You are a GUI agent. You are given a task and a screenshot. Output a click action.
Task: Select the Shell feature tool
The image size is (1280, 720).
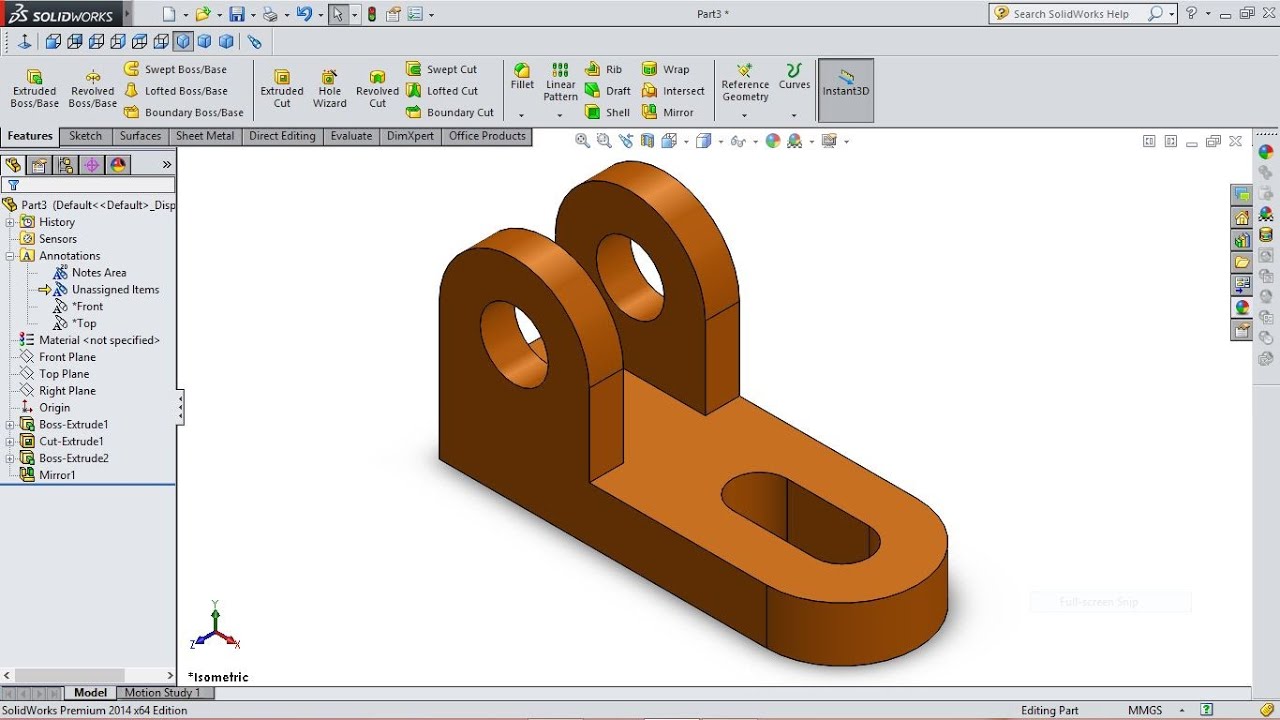pos(607,112)
